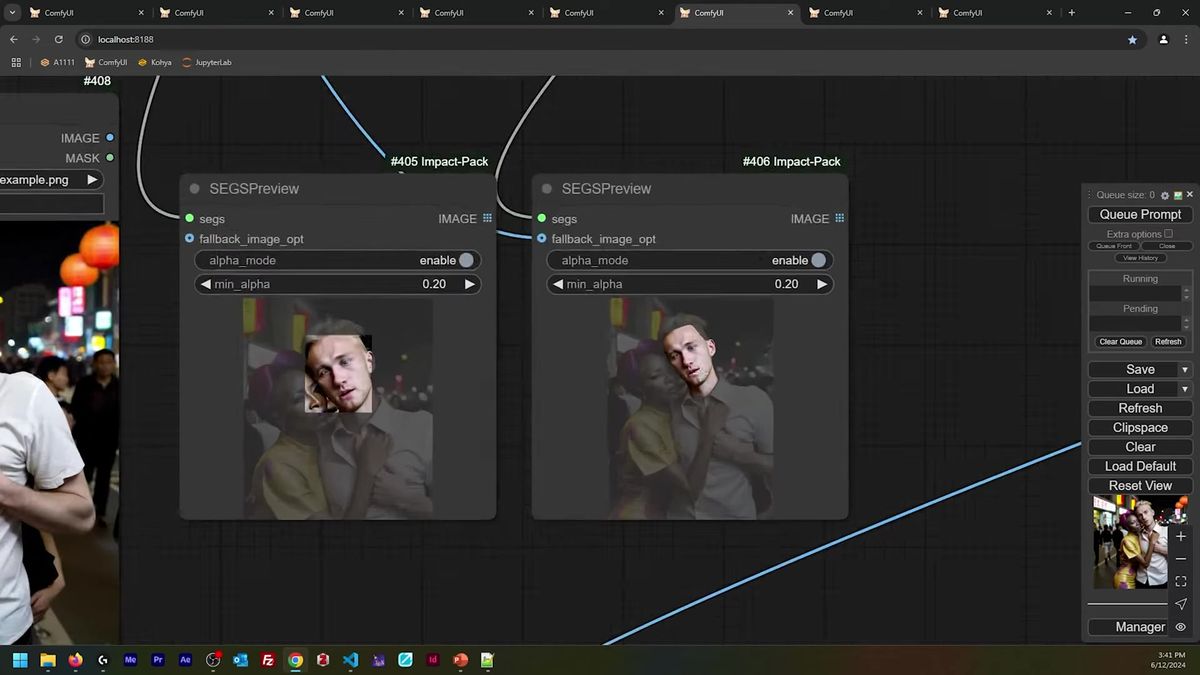
Task: Close the queue panel with X
Action: coord(1190,195)
